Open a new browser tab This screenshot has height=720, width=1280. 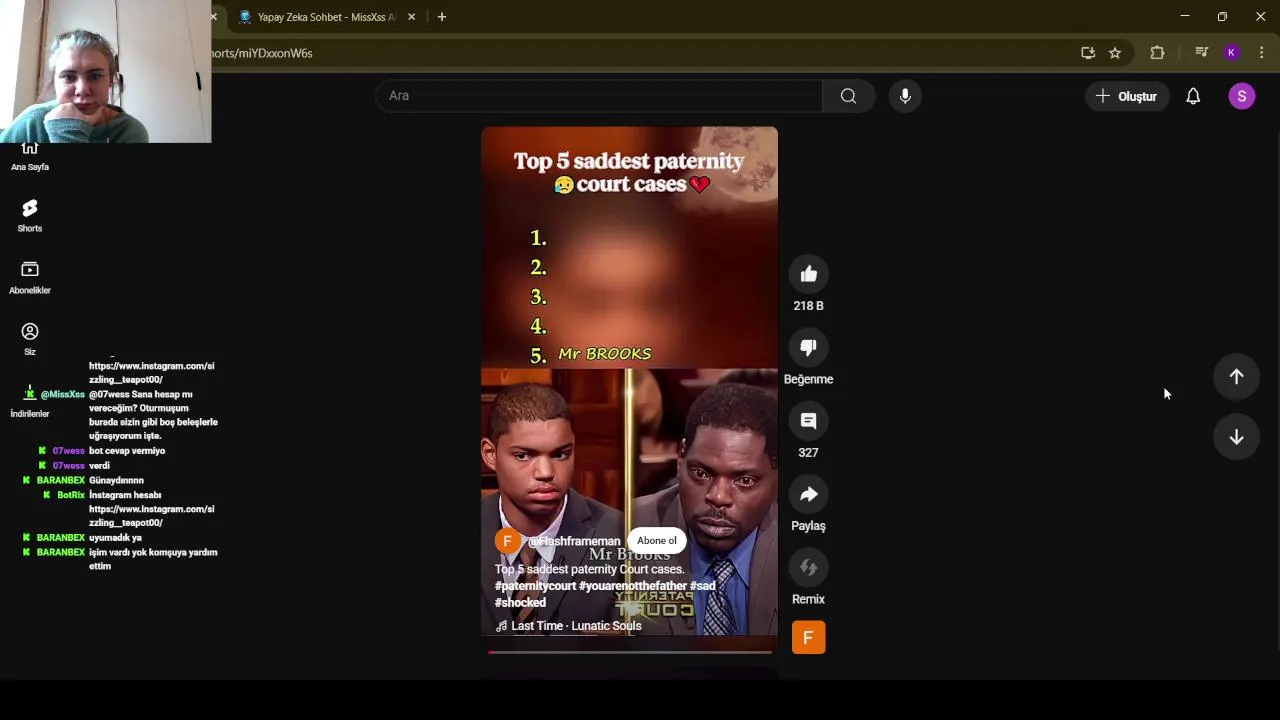[x=441, y=17]
